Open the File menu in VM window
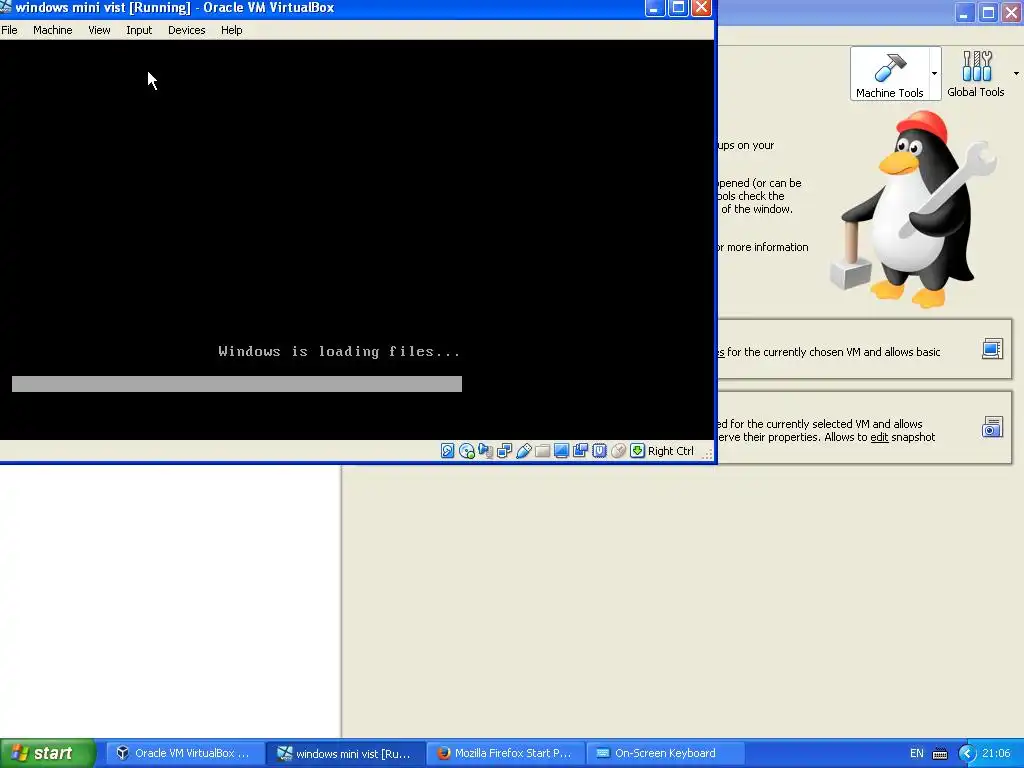 pos(9,30)
